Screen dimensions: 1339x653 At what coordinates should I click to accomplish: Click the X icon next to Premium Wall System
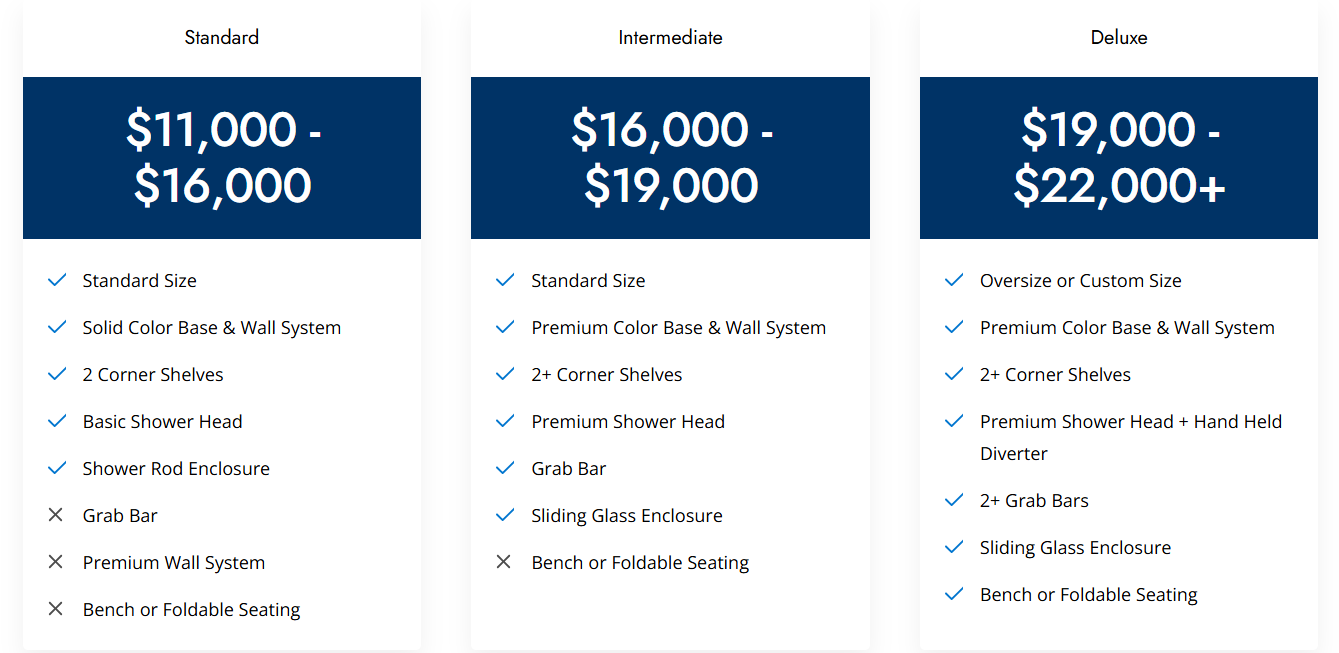[x=56, y=562]
